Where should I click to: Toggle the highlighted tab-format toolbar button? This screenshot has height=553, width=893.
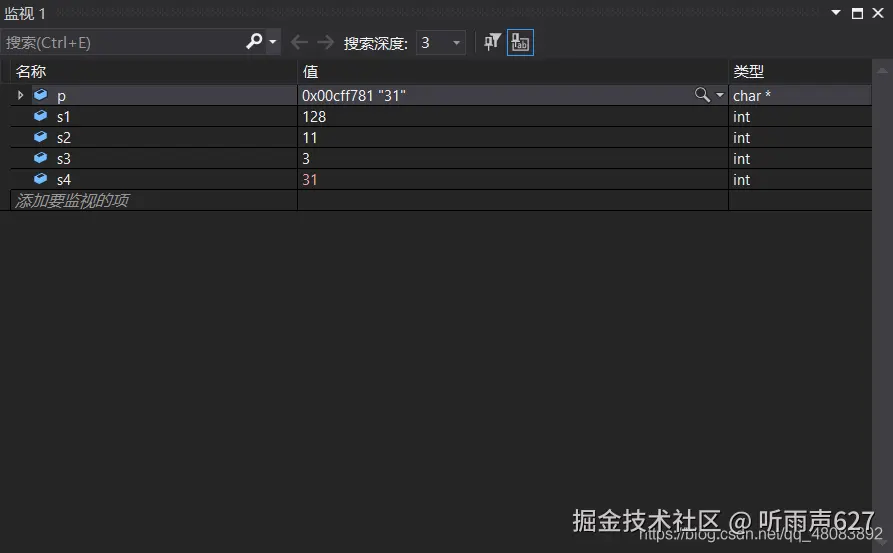(520, 42)
